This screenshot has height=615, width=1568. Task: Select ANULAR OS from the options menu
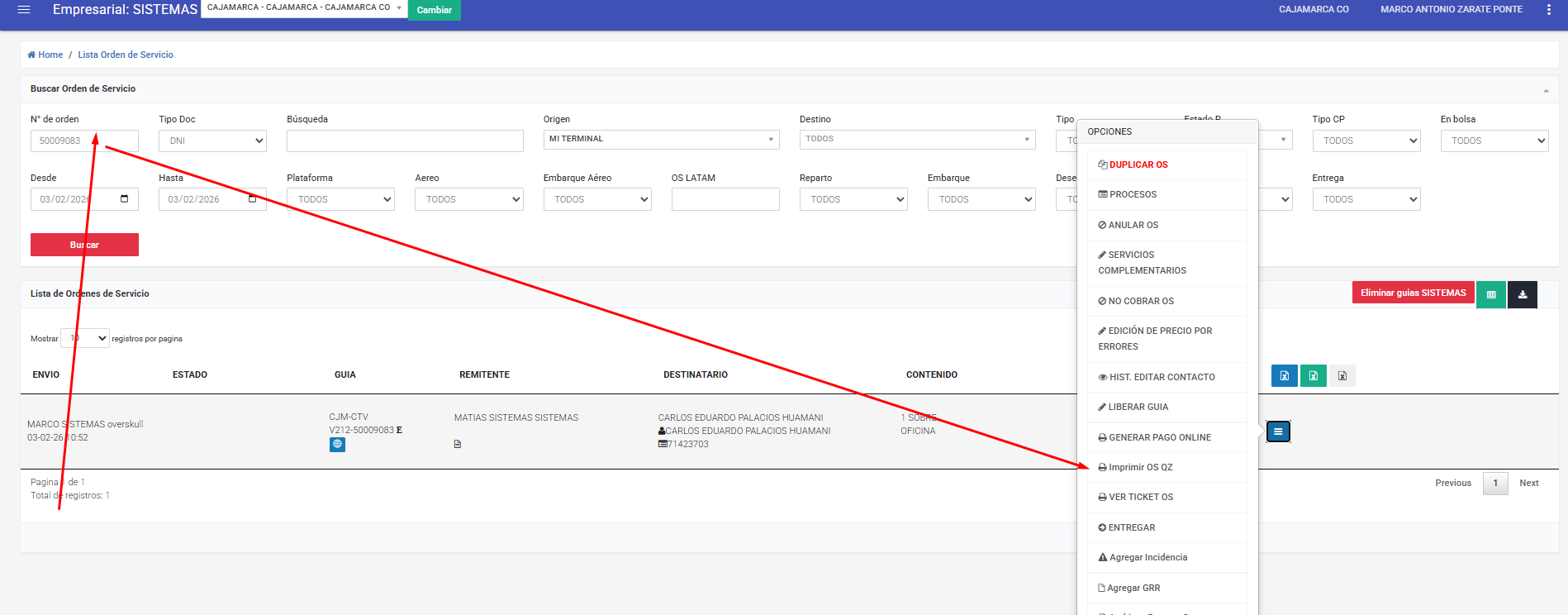coord(1133,226)
